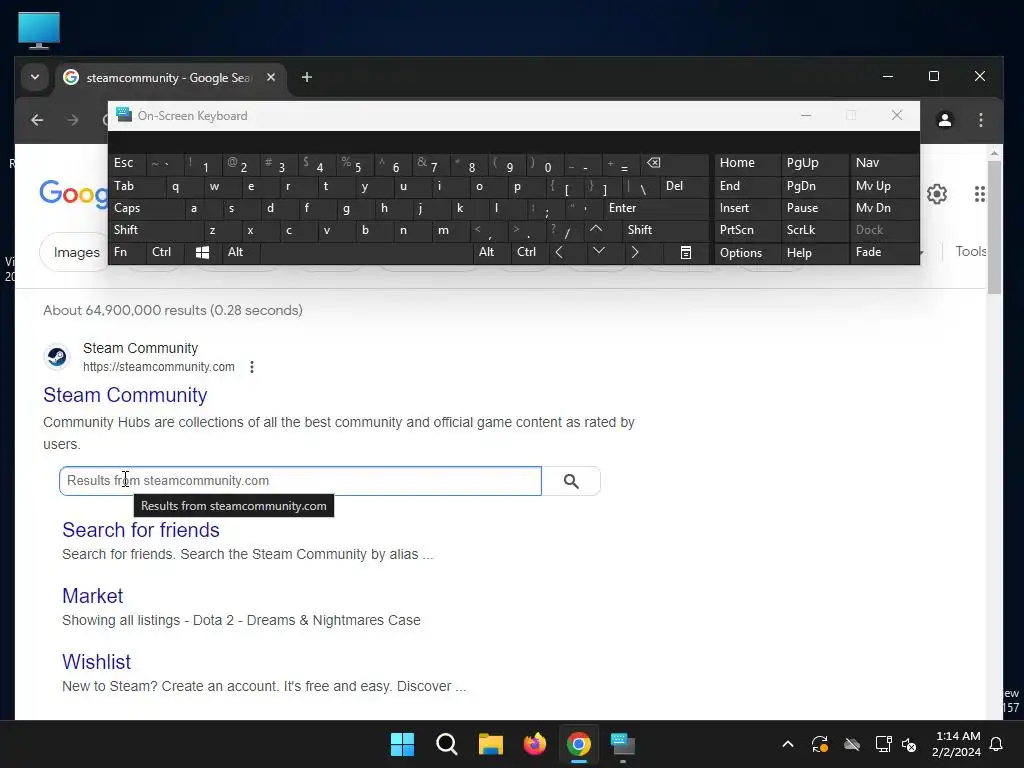Open the Wishlist sitelink
Screen dimensions: 1024x768
tap(97, 662)
